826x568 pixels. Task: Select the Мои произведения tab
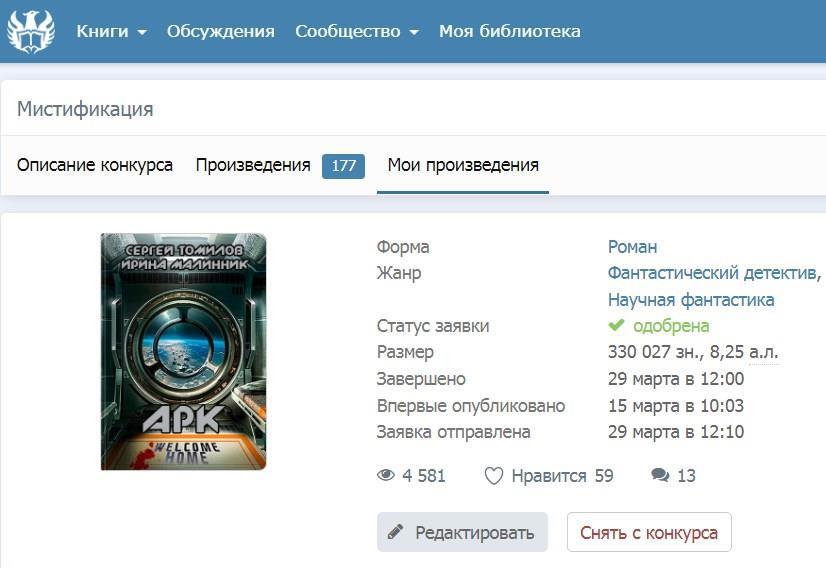463,165
